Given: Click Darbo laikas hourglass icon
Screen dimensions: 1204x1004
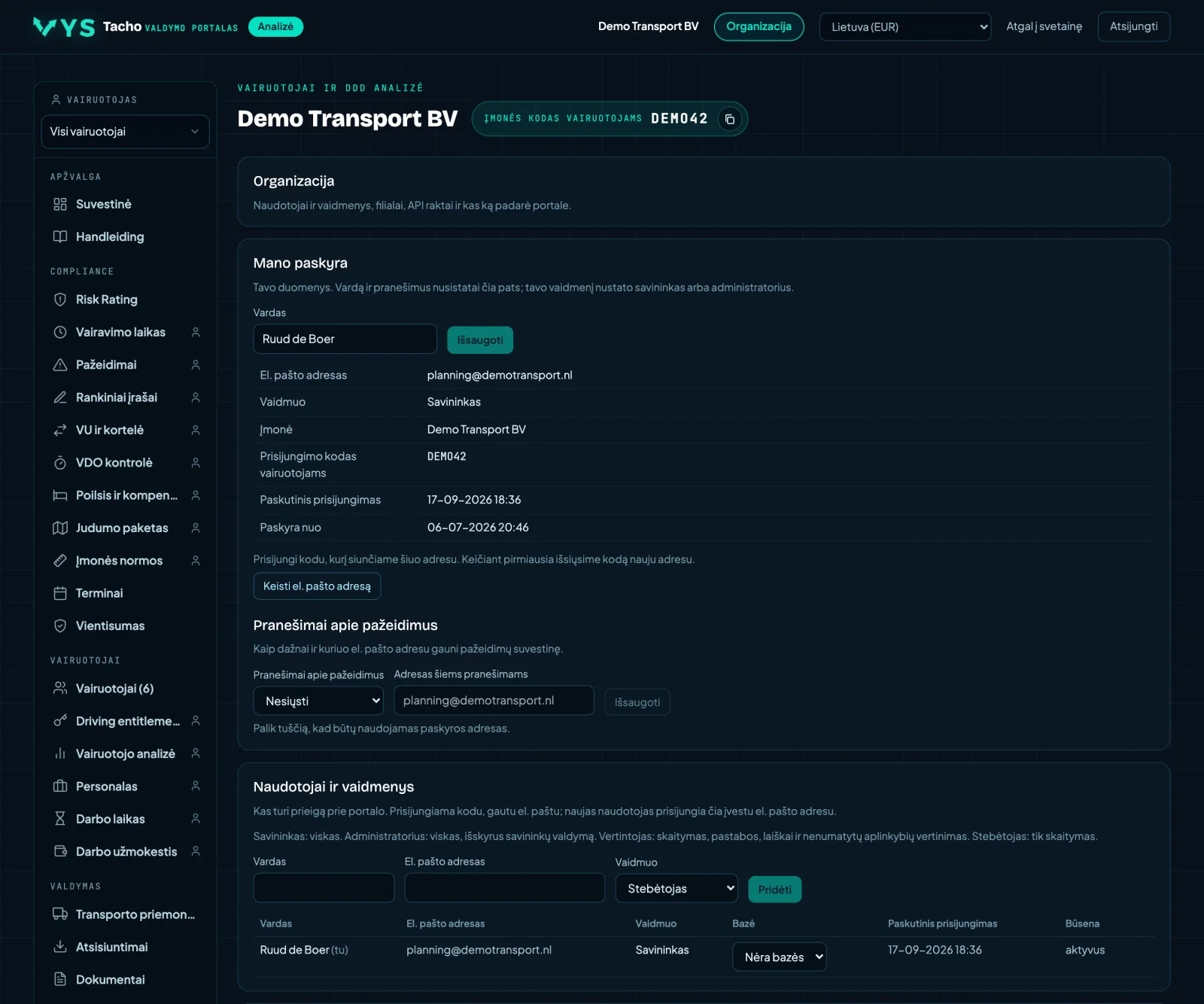Looking at the screenshot, I should 60,819.
